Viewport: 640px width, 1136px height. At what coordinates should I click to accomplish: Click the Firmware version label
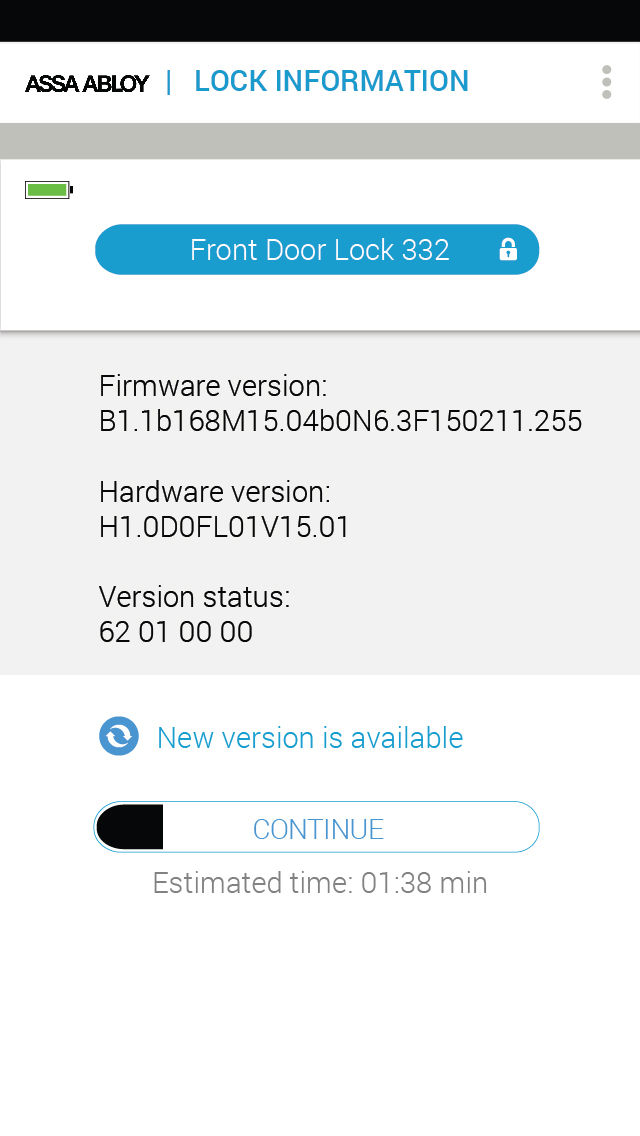click(x=213, y=386)
